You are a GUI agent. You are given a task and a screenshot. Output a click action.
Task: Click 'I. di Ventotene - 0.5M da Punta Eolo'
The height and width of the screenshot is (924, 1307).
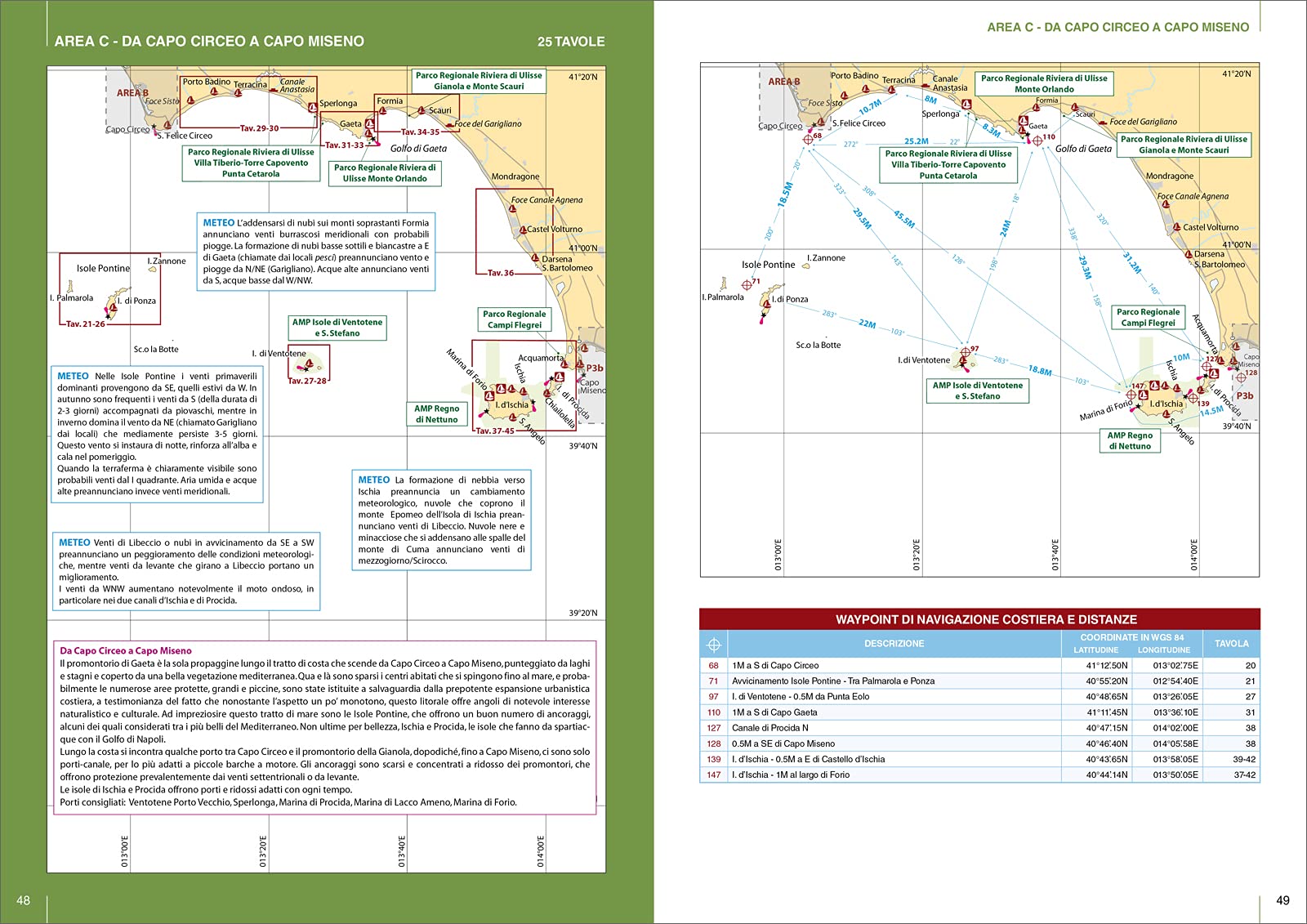(979, 697)
